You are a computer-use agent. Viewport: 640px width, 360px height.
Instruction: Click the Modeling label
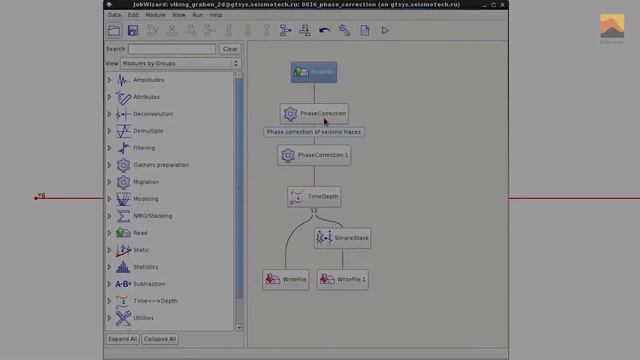point(146,199)
